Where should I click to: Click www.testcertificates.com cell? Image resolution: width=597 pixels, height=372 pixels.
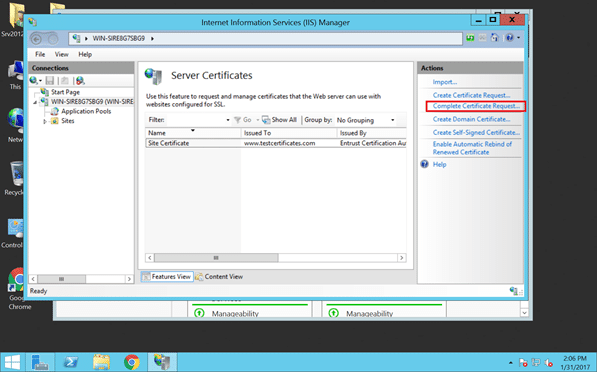(279, 143)
